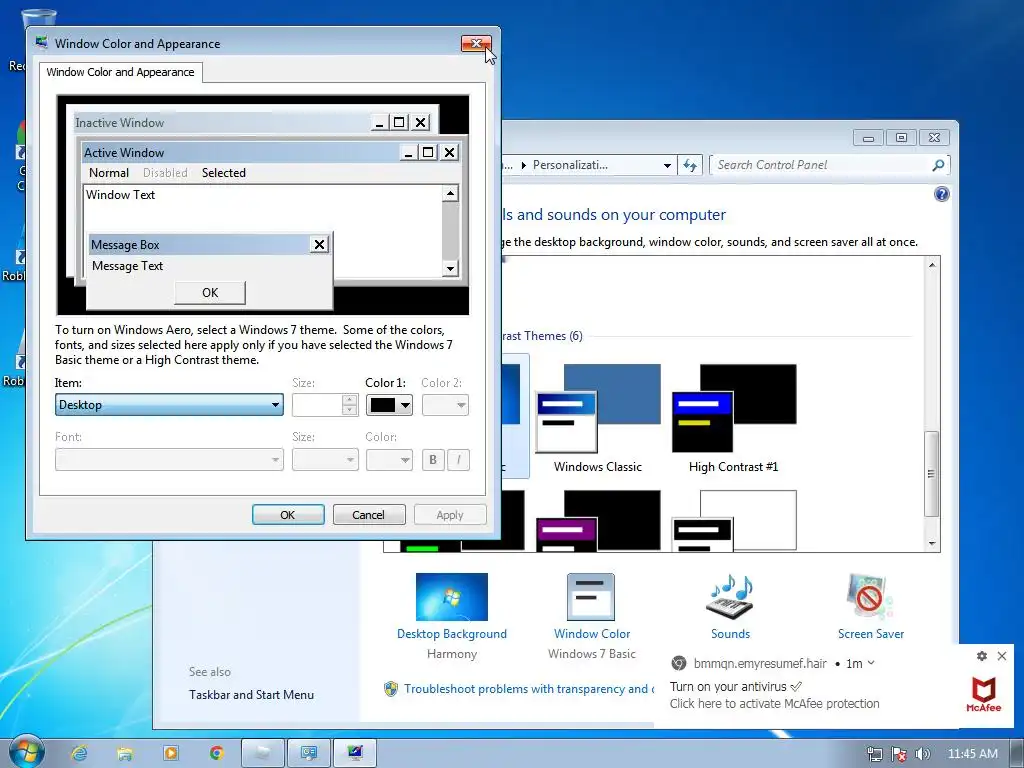Select the Windows Classic theme thumbnail

(598, 408)
